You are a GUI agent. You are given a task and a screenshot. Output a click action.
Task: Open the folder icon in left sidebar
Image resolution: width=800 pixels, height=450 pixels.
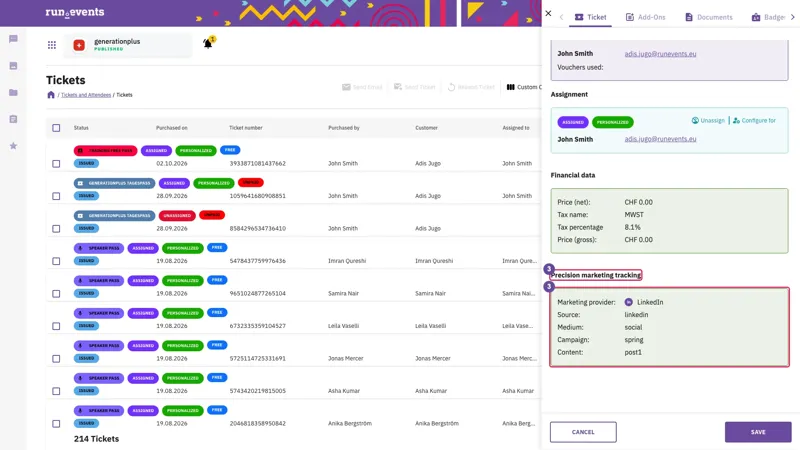[13, 92]
